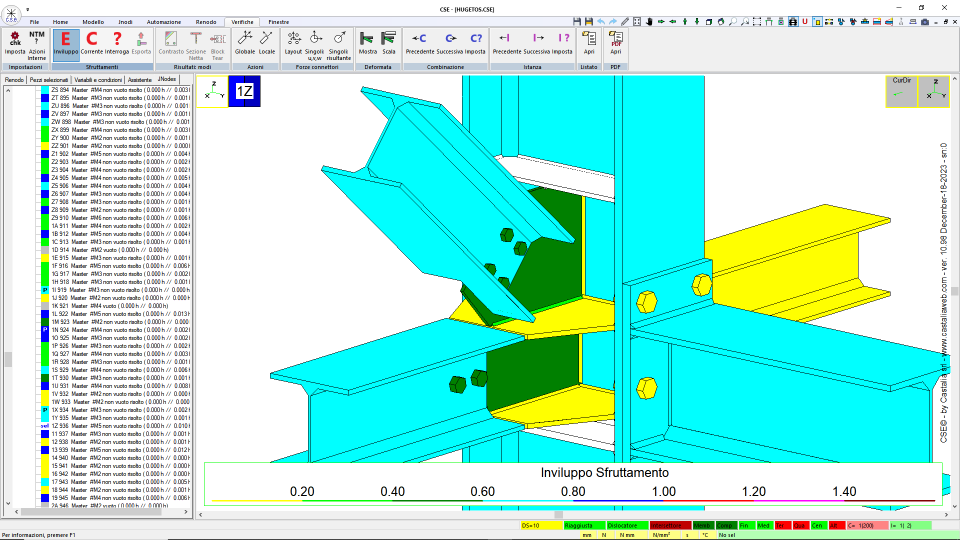The height and width of the screenshot is (540, 960).
Task: Click Singoli u,v,w connector forces
Action: [x=315, y=45]
